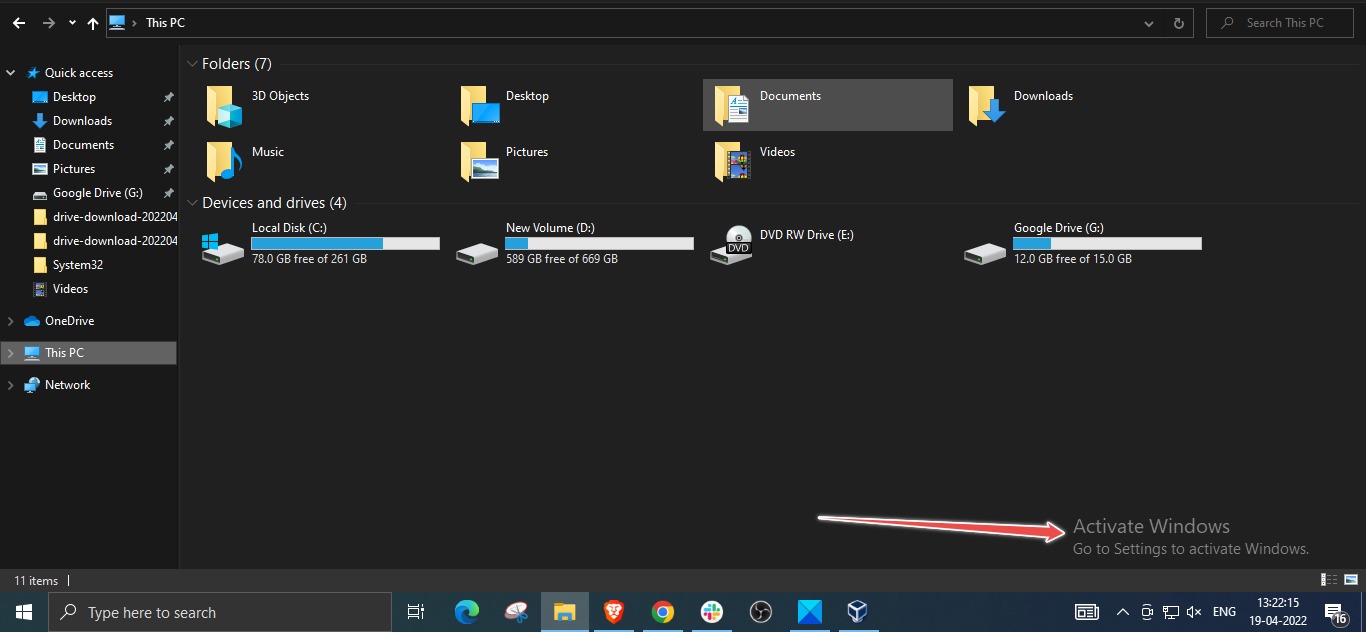Screen dimensions: 1366x632
Task: Click the Search This PC field
Action: coord(1280,23)
